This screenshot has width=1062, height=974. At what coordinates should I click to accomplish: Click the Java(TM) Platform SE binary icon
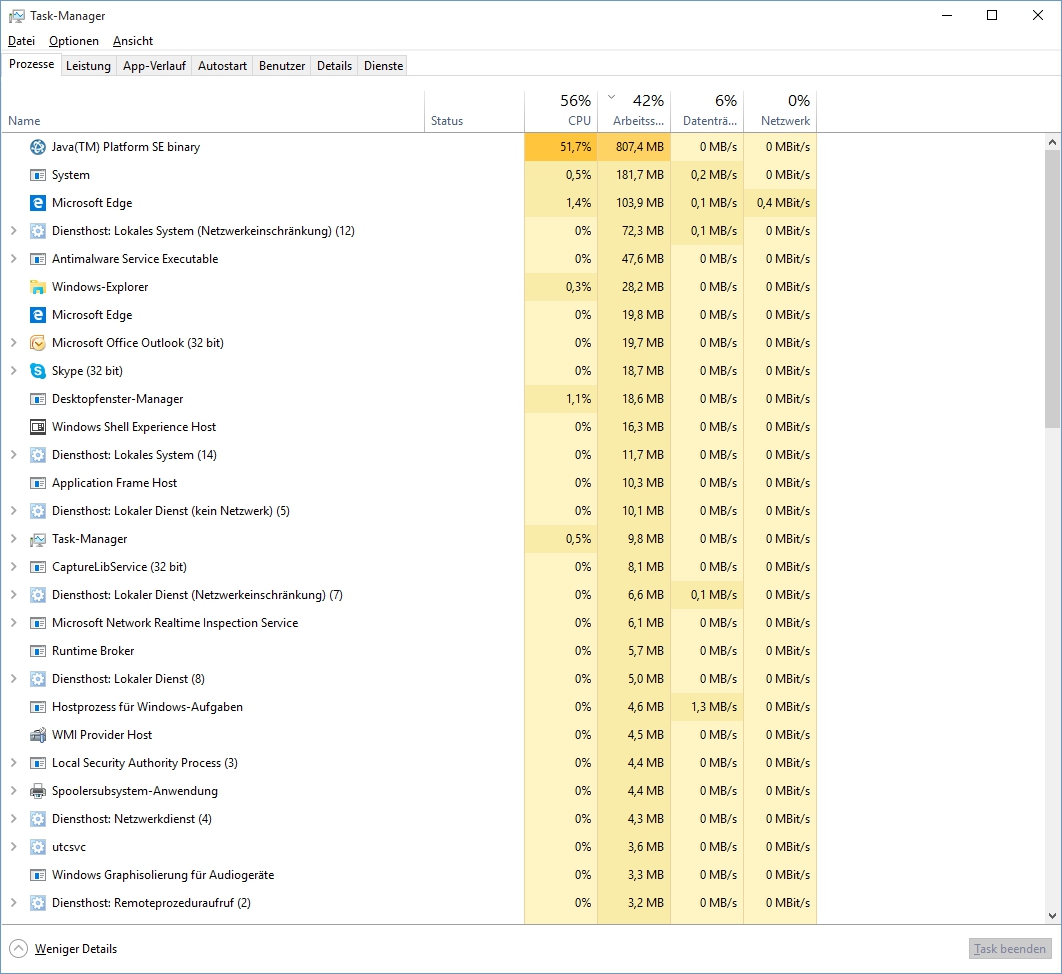pos(38,147)
